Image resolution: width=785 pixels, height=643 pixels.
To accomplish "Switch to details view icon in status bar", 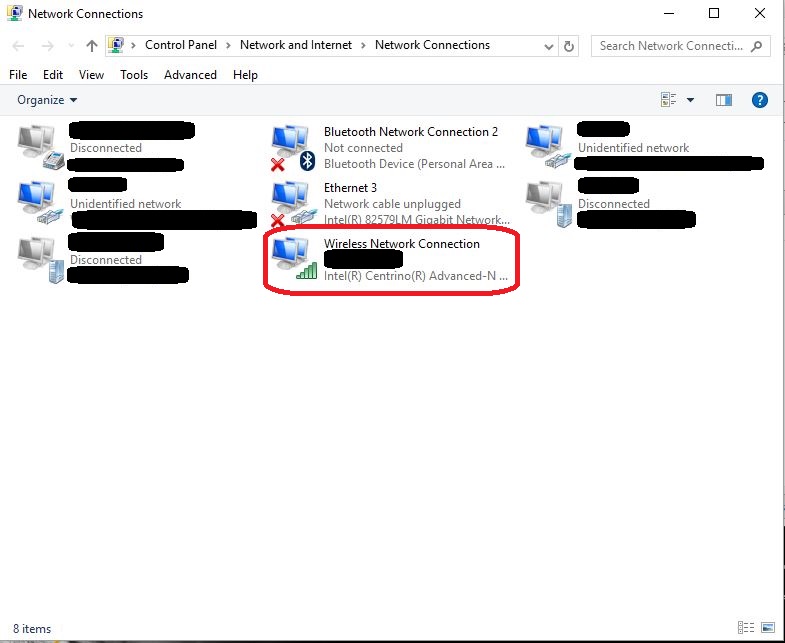I will tap(745, 627).
